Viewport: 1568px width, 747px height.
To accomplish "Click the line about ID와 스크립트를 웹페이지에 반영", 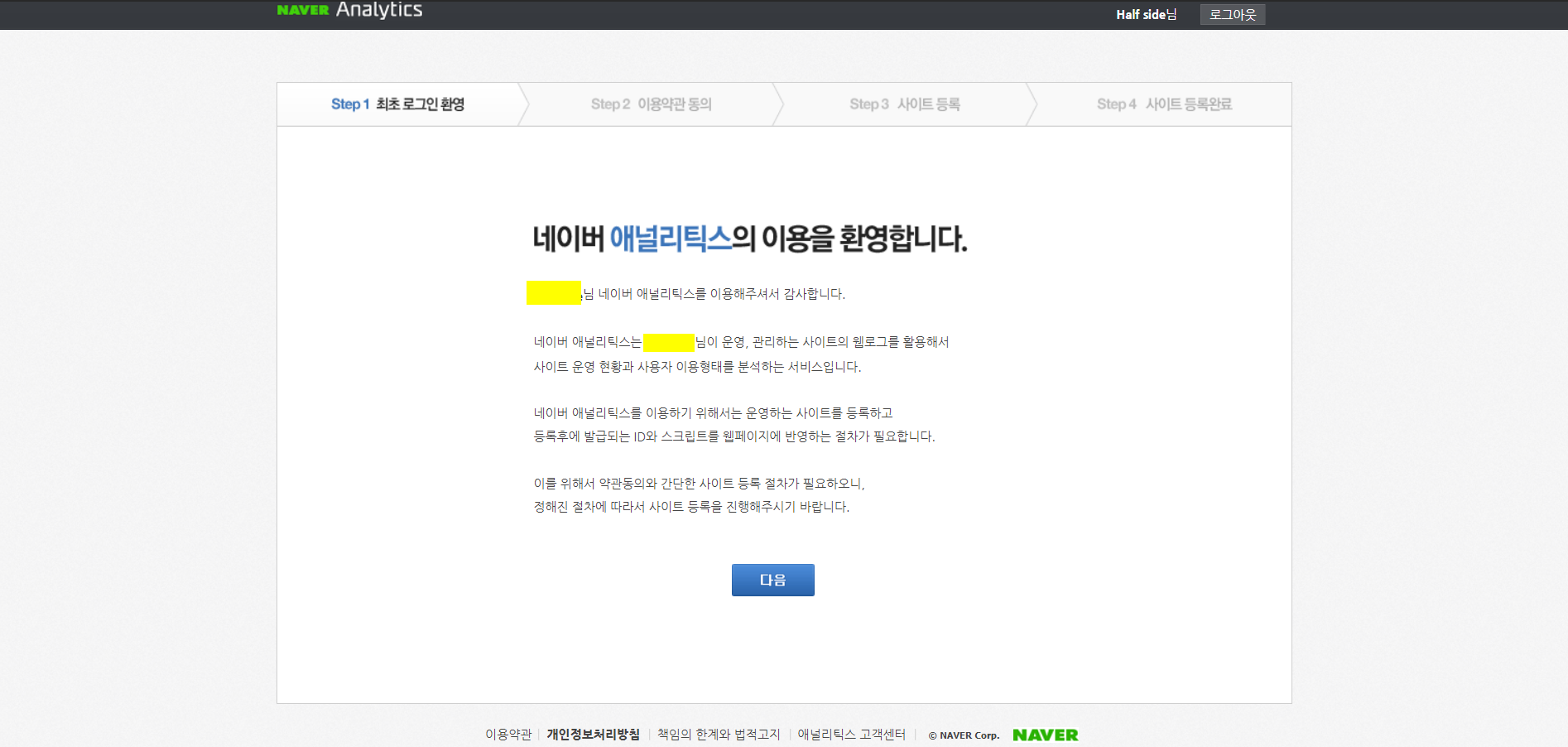I will point(734,436).
